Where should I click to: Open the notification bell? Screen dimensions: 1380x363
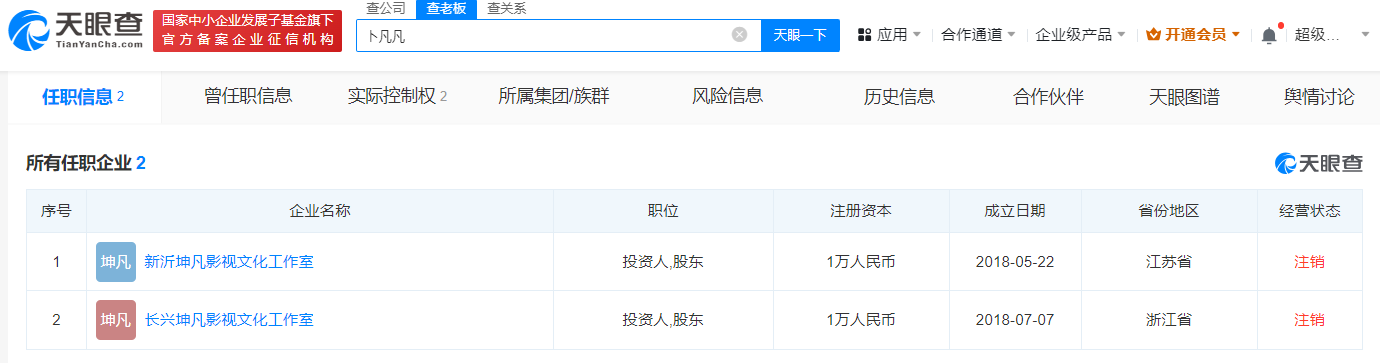[1269, 35]
